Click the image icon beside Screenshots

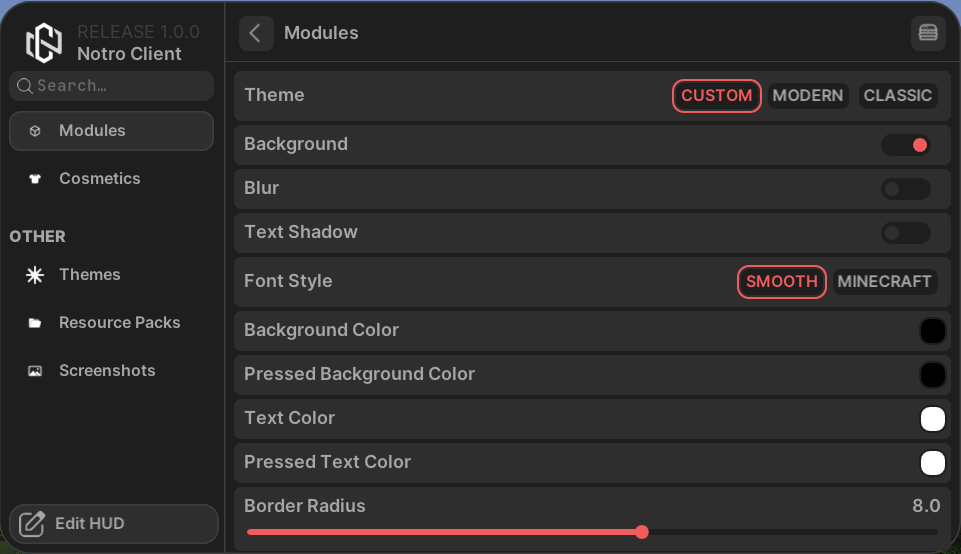click(x=35, y=371)
